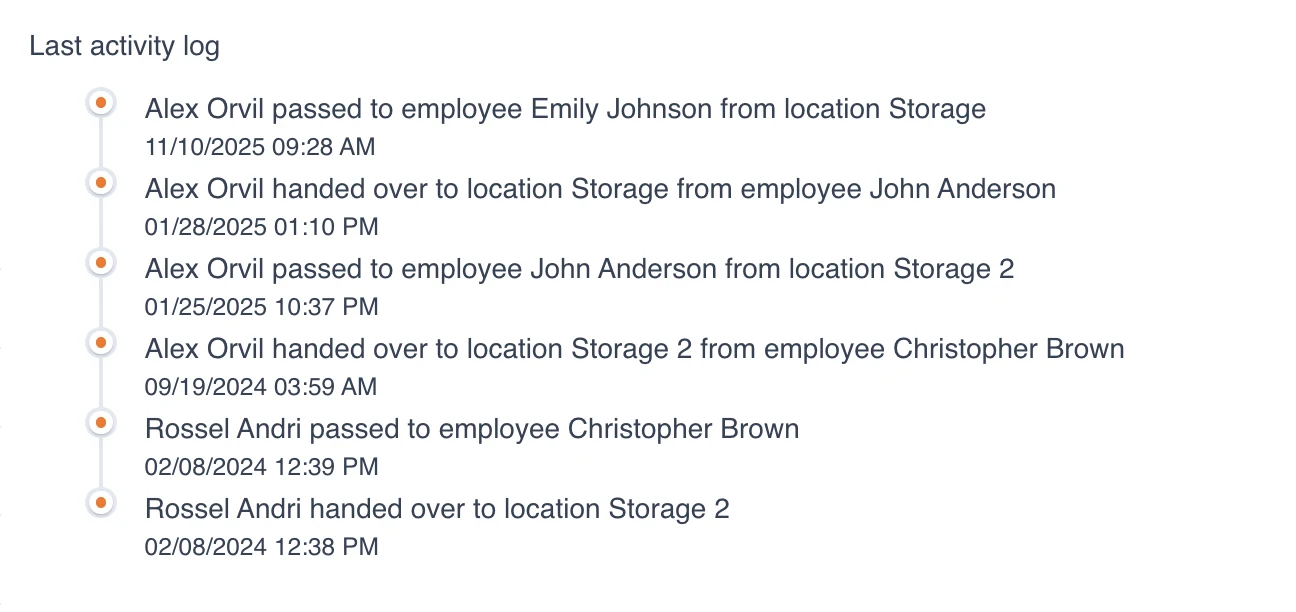Click the timestamp 11/10/2025 09:28 AM
Viewport: 1296px width, 612px height.
click(261, 147)
